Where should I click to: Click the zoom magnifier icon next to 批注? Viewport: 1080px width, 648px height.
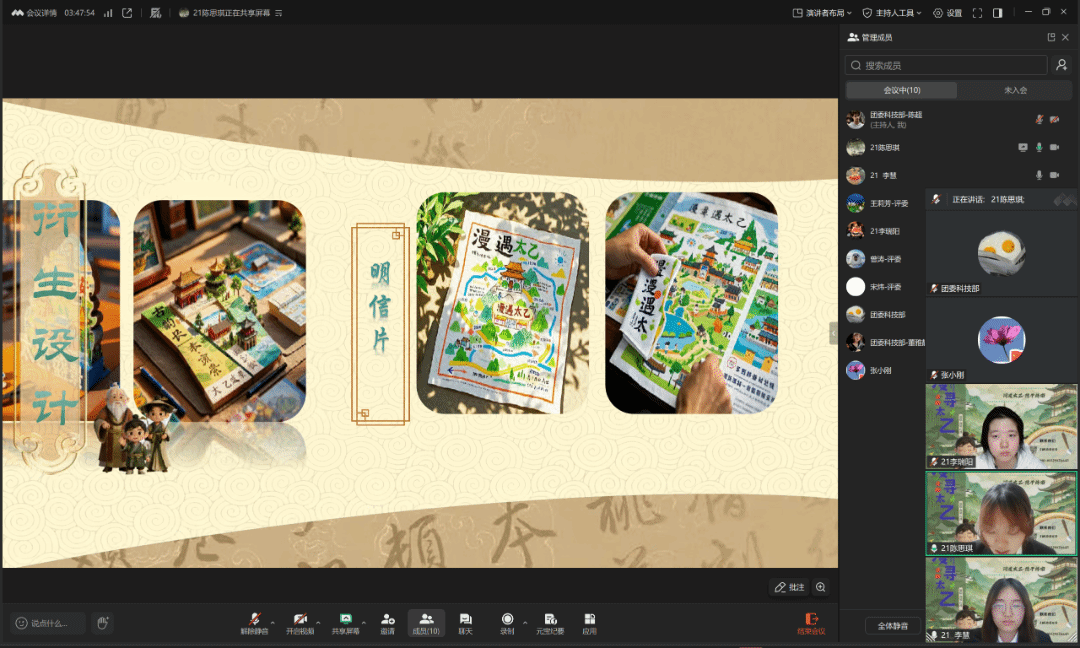click(821, 587)
